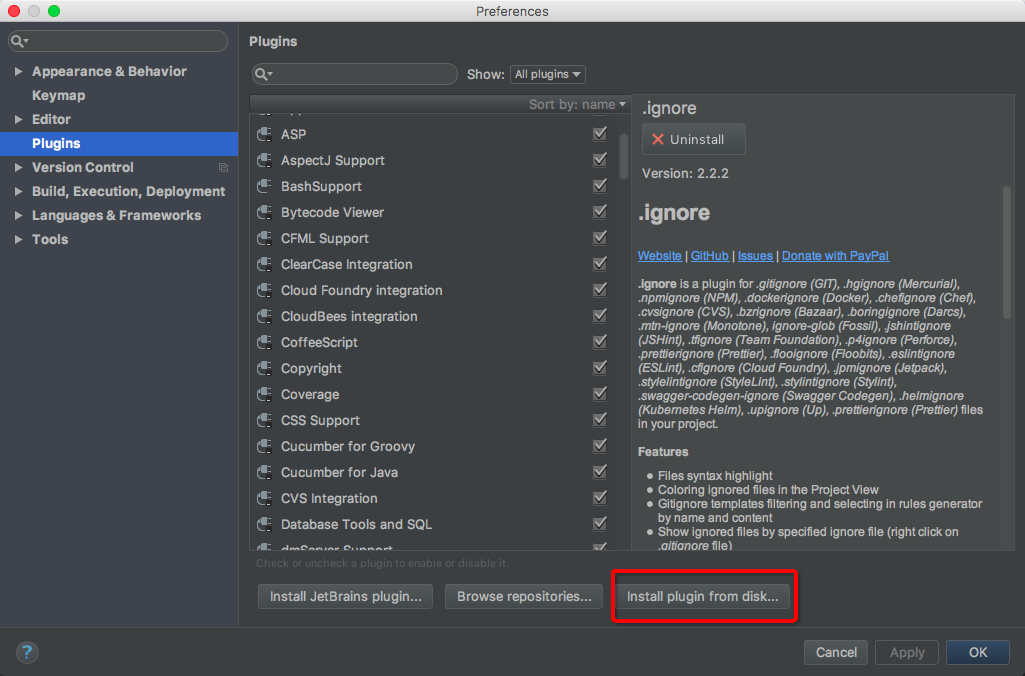
Task: Disable the ASP plugin checkbox
Action: click(x=599, y=133)
